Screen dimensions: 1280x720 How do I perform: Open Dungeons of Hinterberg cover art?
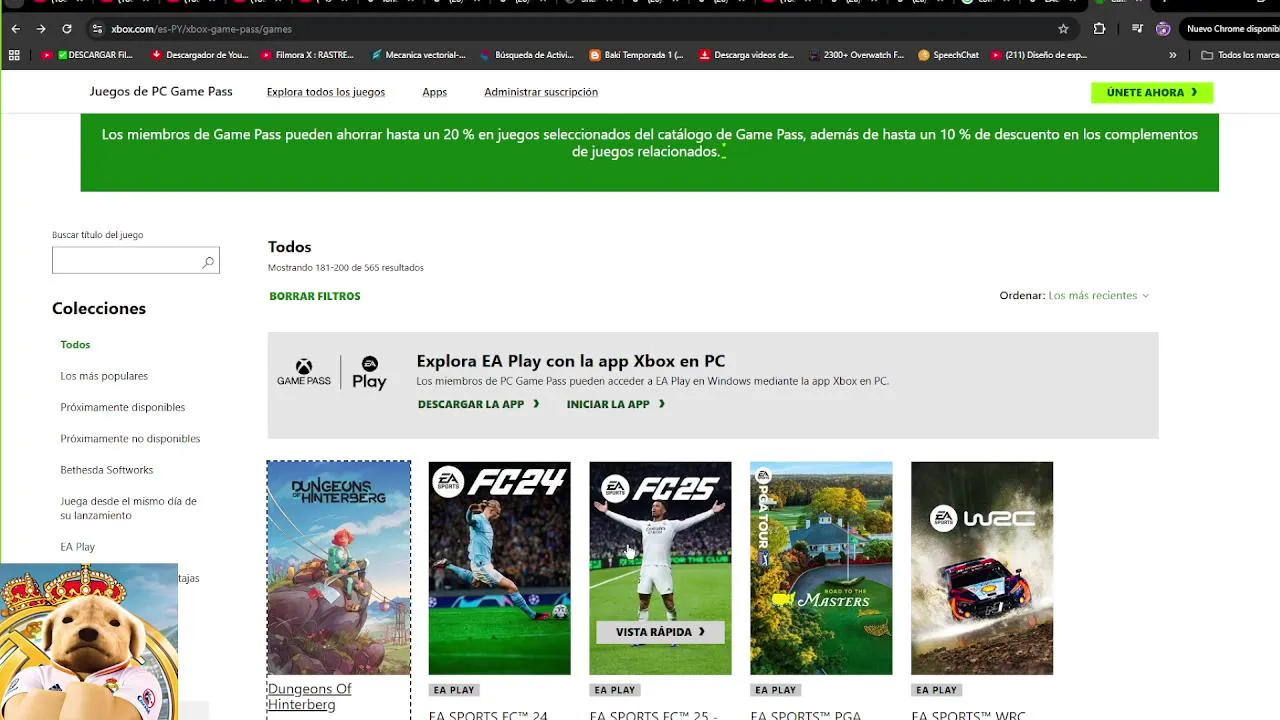point(338,568)
